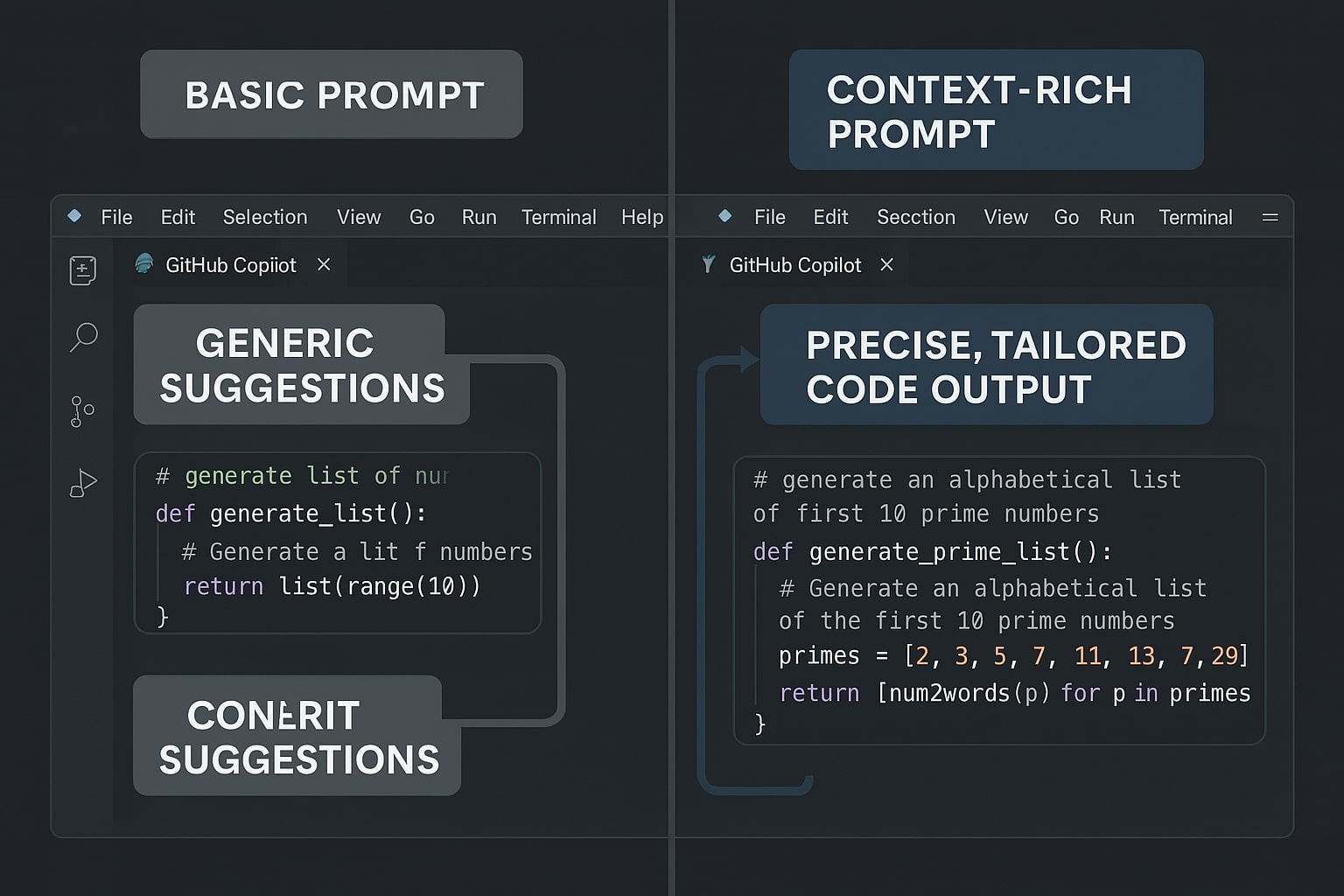Screen dimensions: 1344x896
Task: Switch to the GitHub Copilot tab
Action: coord(794,264)
